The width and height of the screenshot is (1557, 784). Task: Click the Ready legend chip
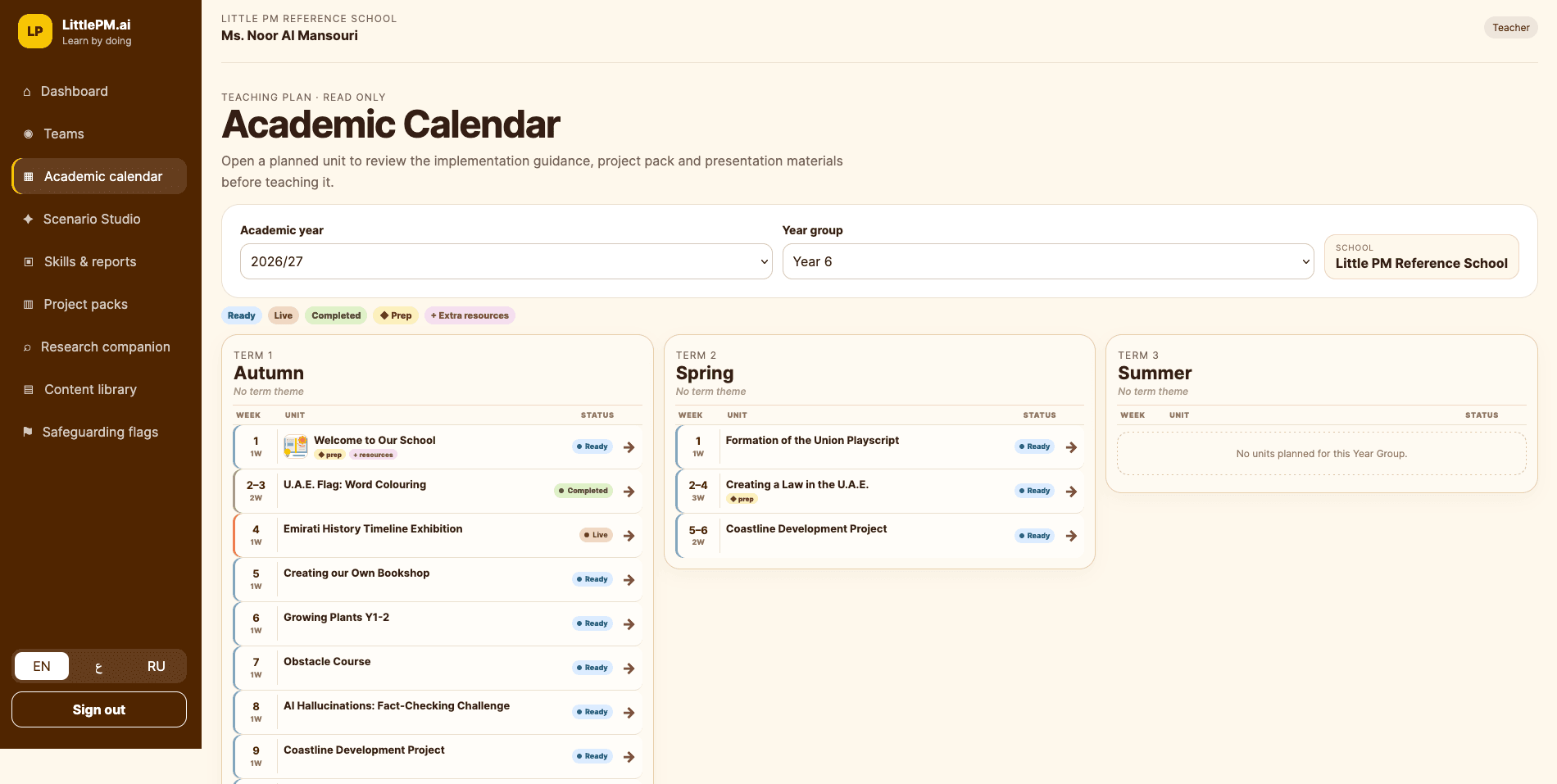242,315
